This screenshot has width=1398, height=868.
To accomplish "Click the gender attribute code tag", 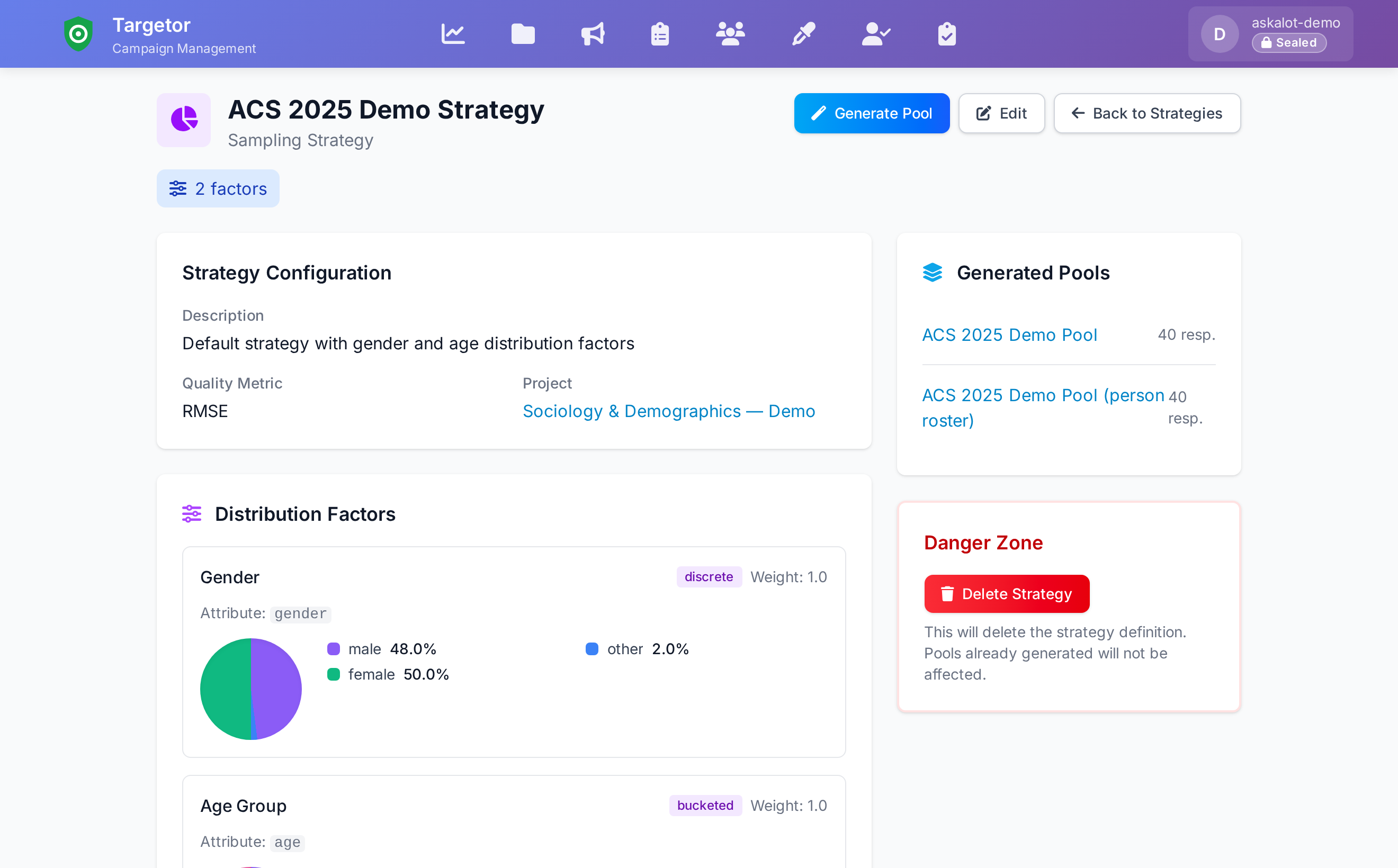I will tap(300, 613).
